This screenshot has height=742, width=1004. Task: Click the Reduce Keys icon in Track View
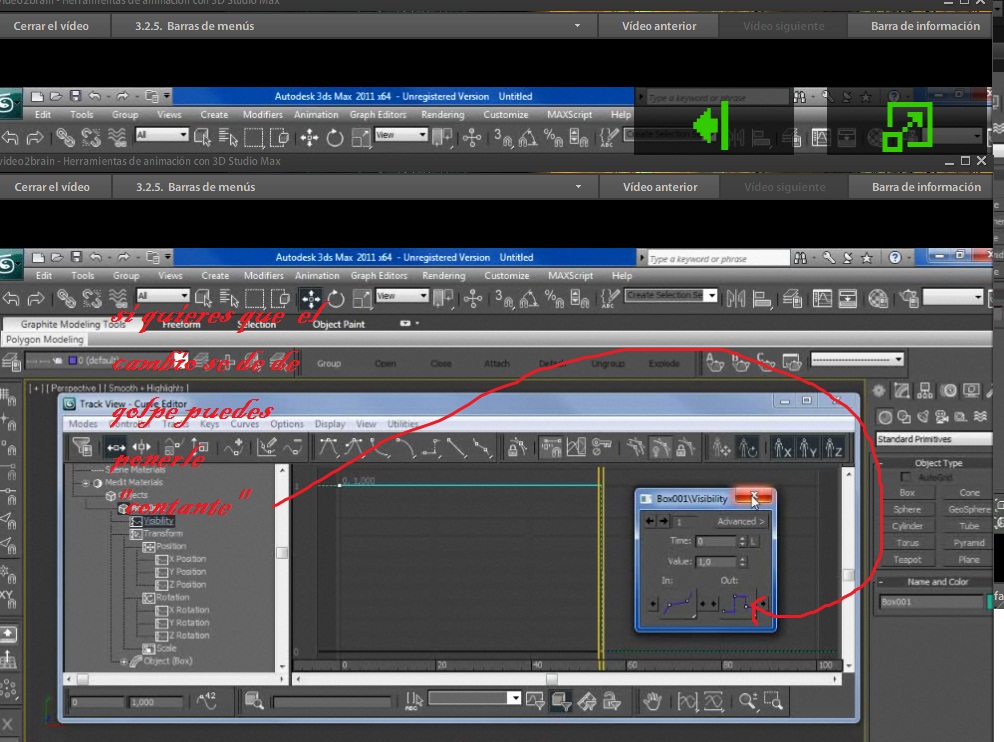coord(293,447)
